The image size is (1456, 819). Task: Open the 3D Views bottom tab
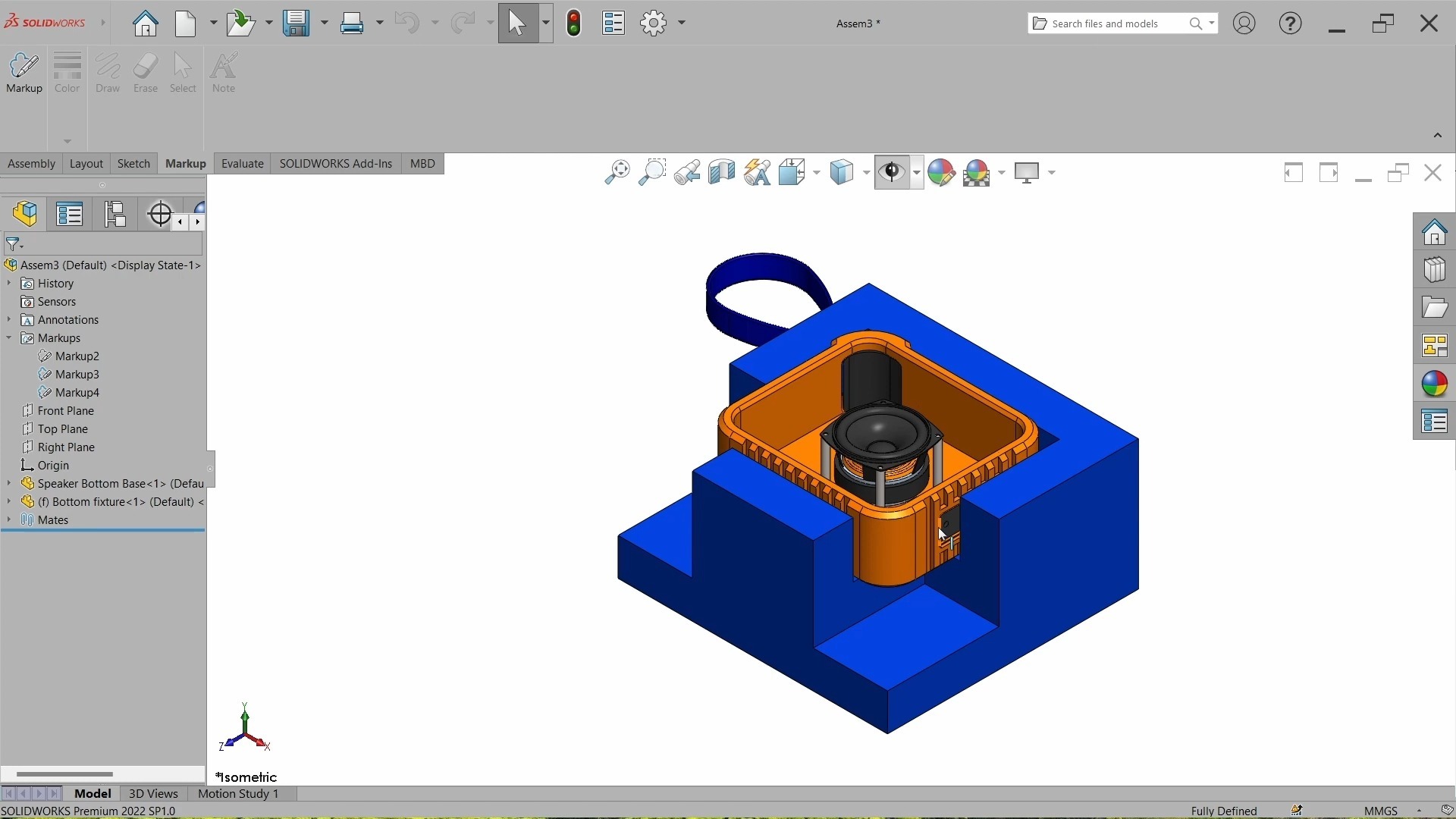(153, 794)
